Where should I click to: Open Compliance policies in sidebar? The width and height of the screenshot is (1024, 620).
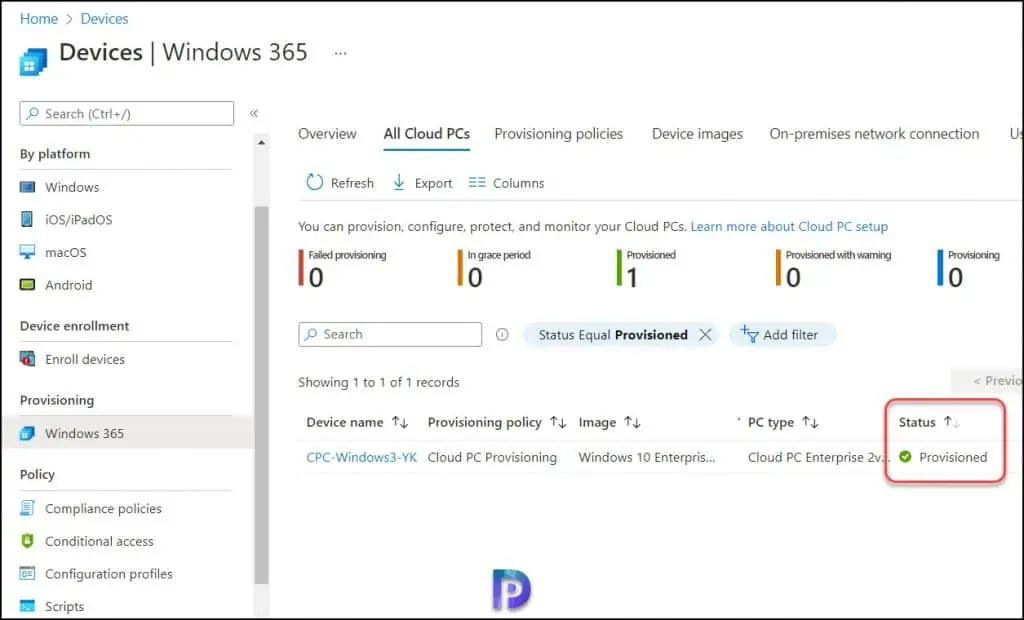(103, 508)
